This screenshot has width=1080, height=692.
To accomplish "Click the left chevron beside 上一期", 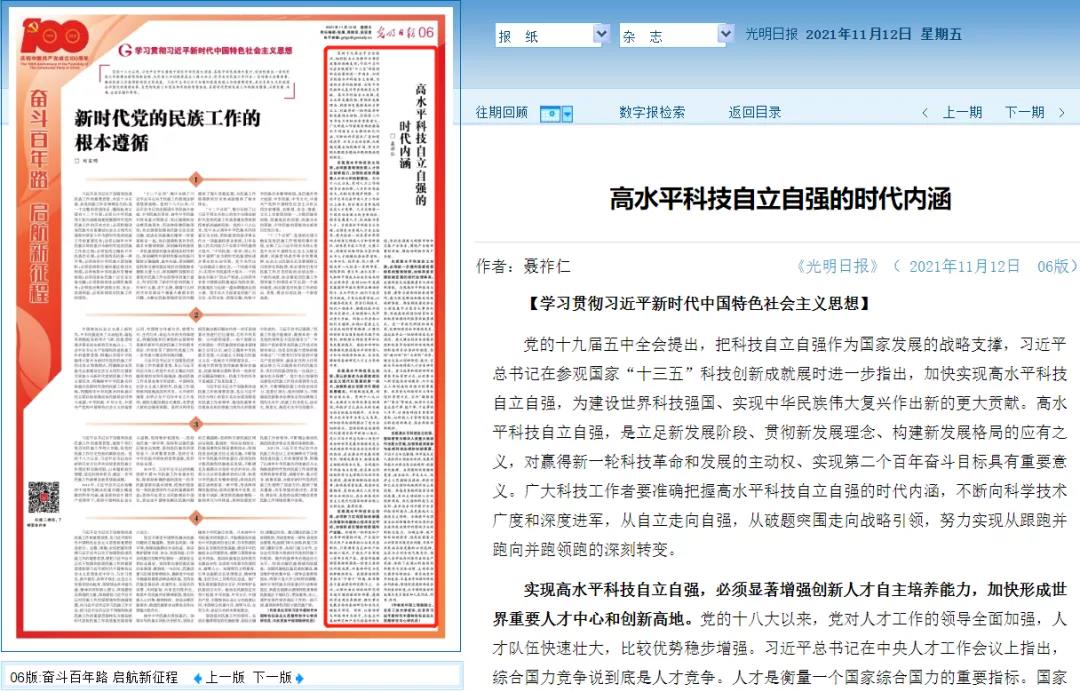I will point(925,113).
